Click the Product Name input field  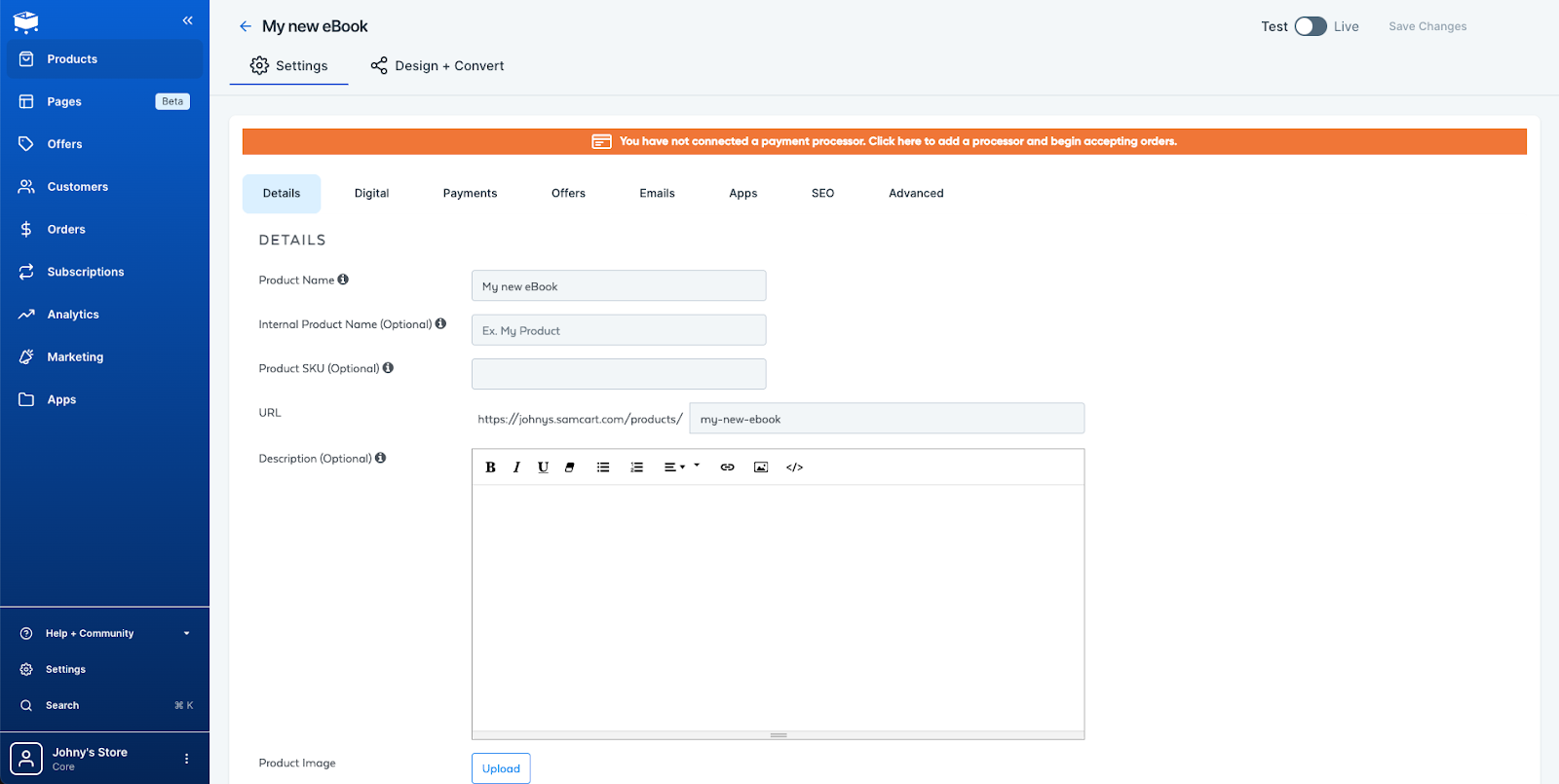click(x=619, y=286)
